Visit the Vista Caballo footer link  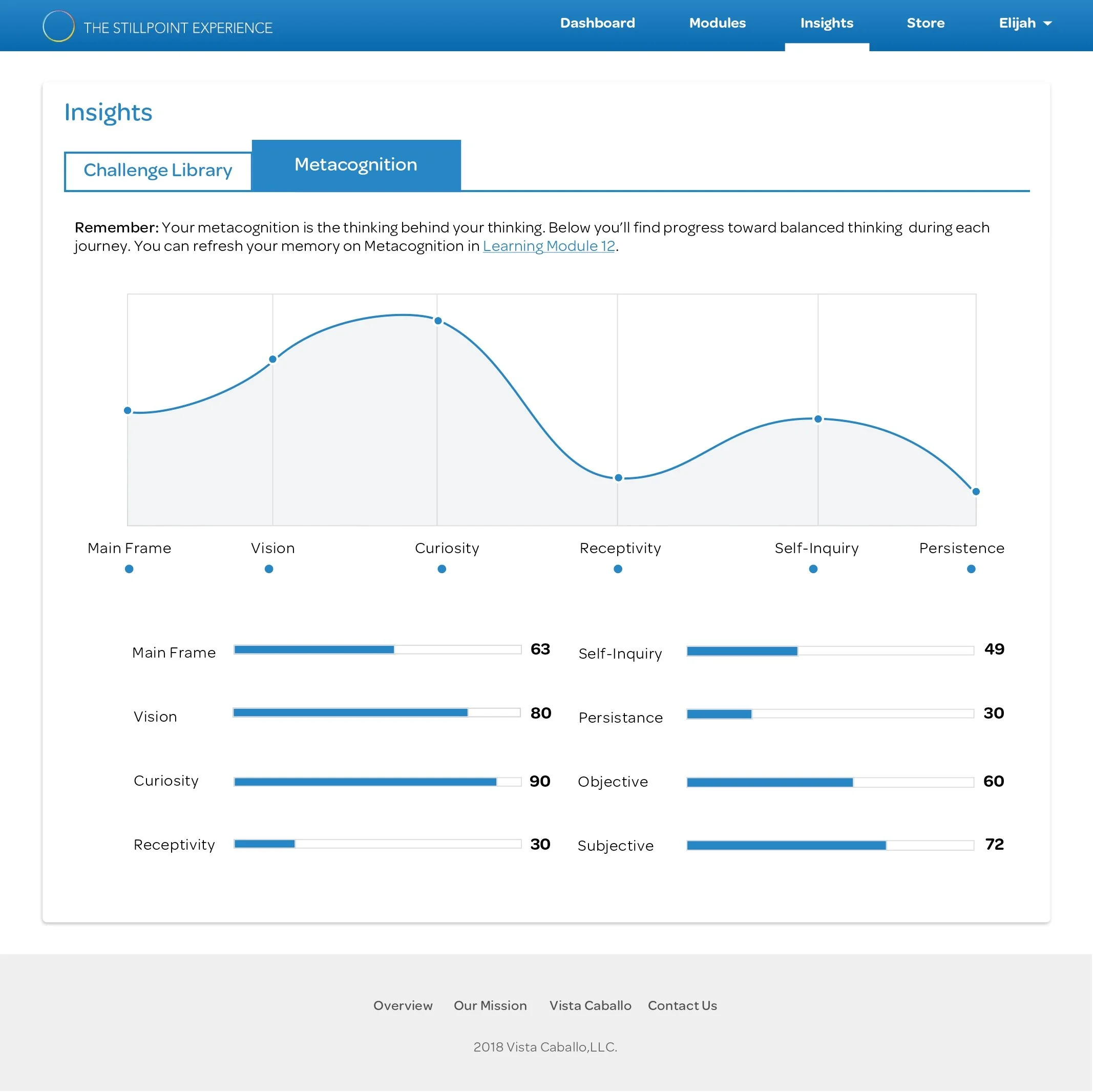click(x=590, y=1005)
